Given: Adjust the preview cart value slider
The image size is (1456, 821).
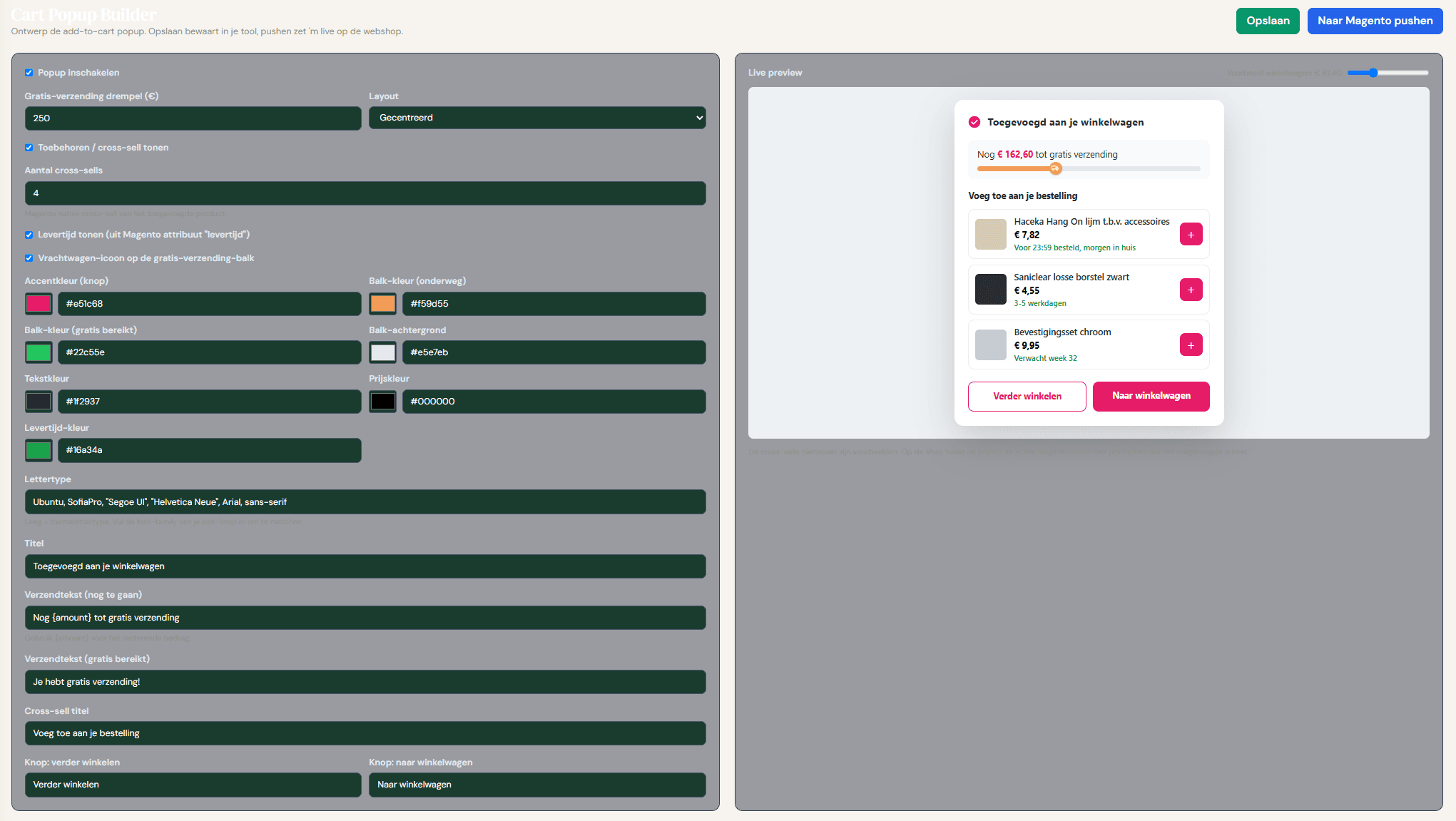Looking at the screenshot, I should tap(1388, 73).
